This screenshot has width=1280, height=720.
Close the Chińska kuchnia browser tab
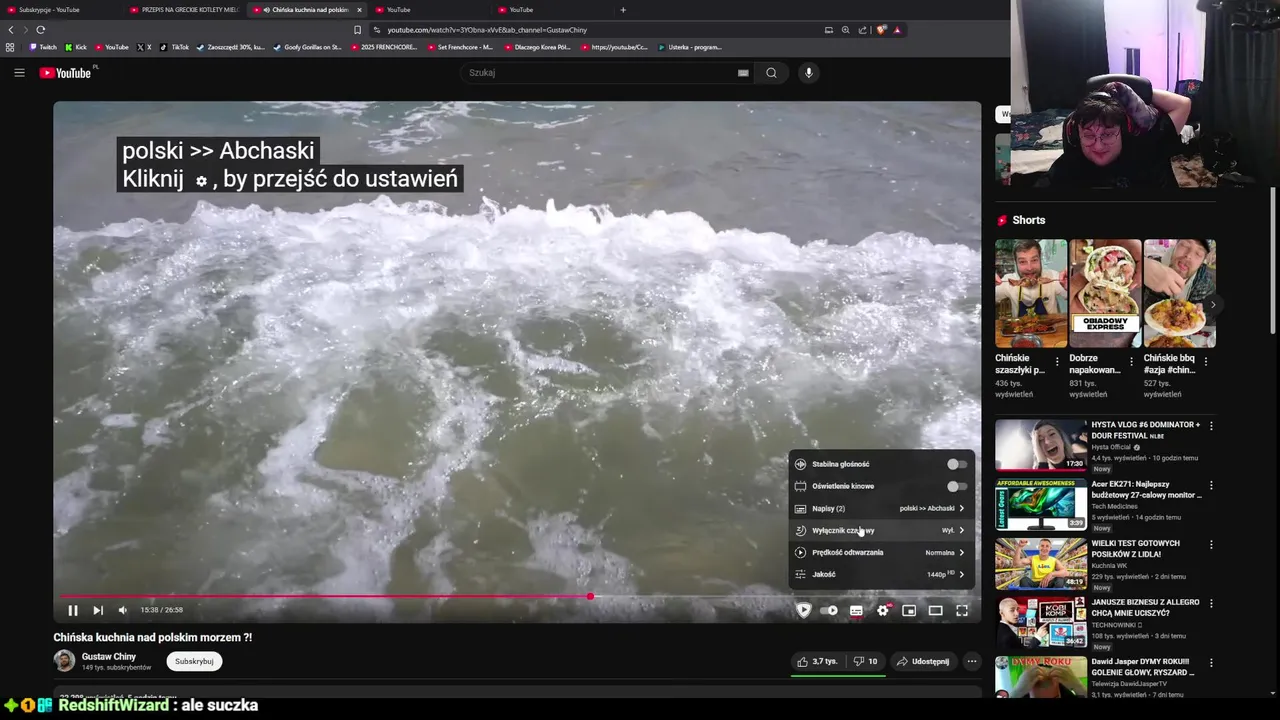click(360, 10)
